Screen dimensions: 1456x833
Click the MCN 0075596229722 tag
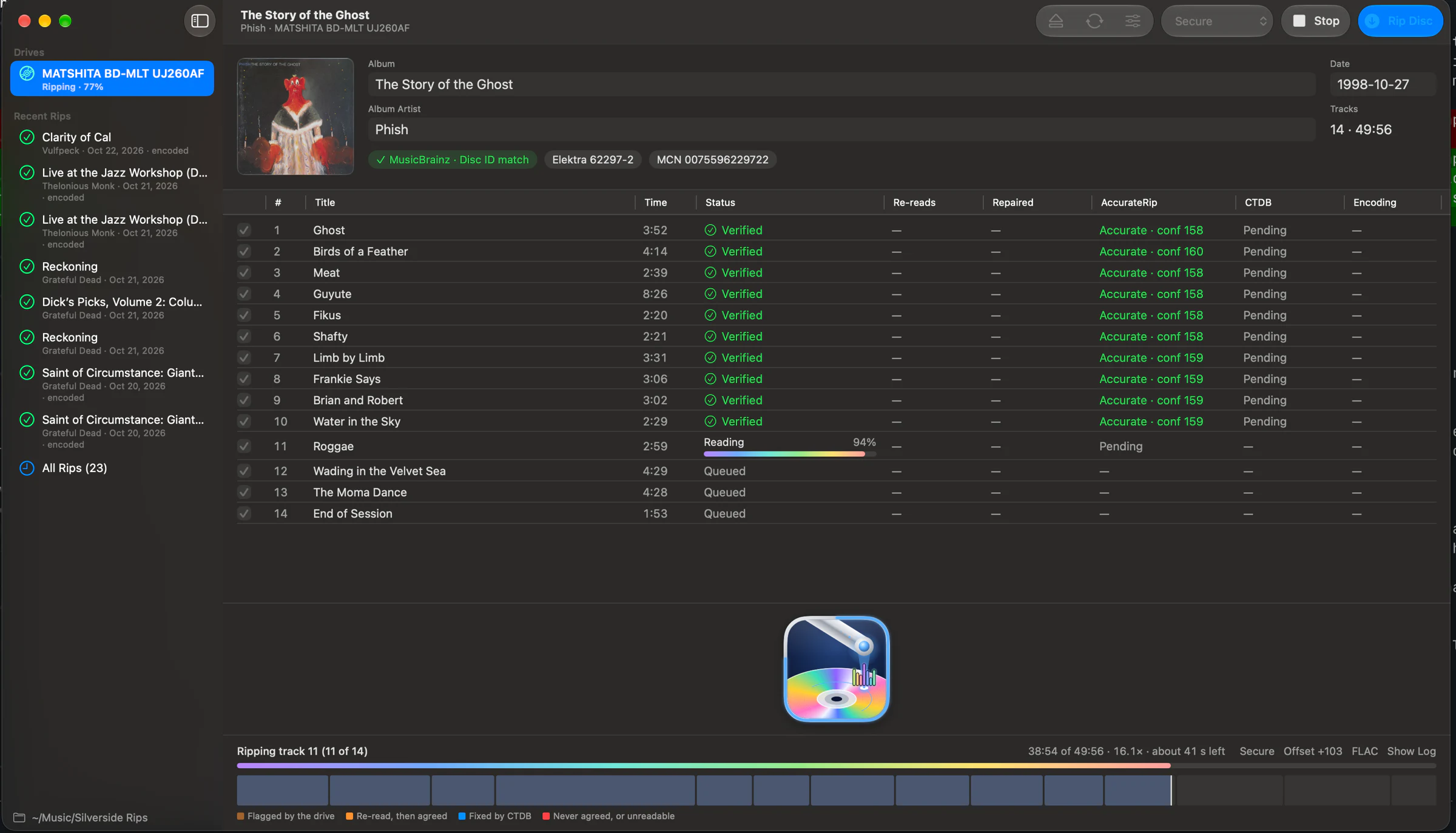click(x=712, y=160)
